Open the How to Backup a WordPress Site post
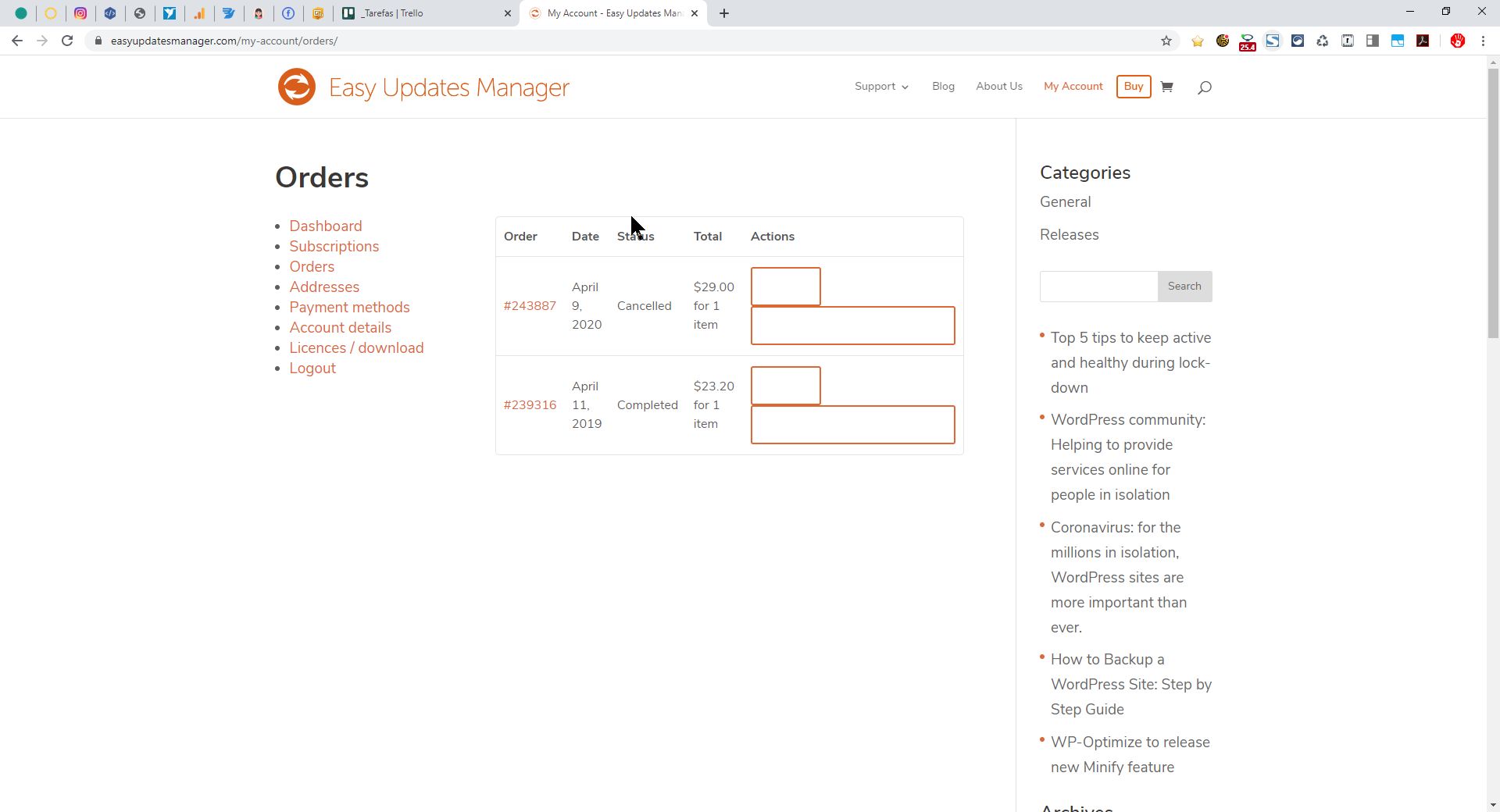This screenshot has height=812, width=1500. tap(1131, 684)
